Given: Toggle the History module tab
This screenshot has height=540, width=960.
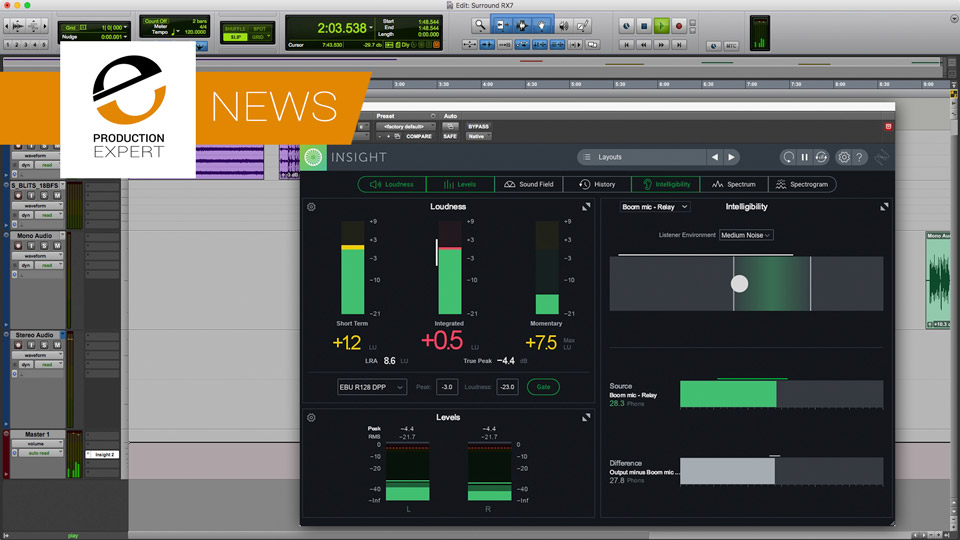Looking at the screenshot, I should pyautogui.click(x=597, y=184).
